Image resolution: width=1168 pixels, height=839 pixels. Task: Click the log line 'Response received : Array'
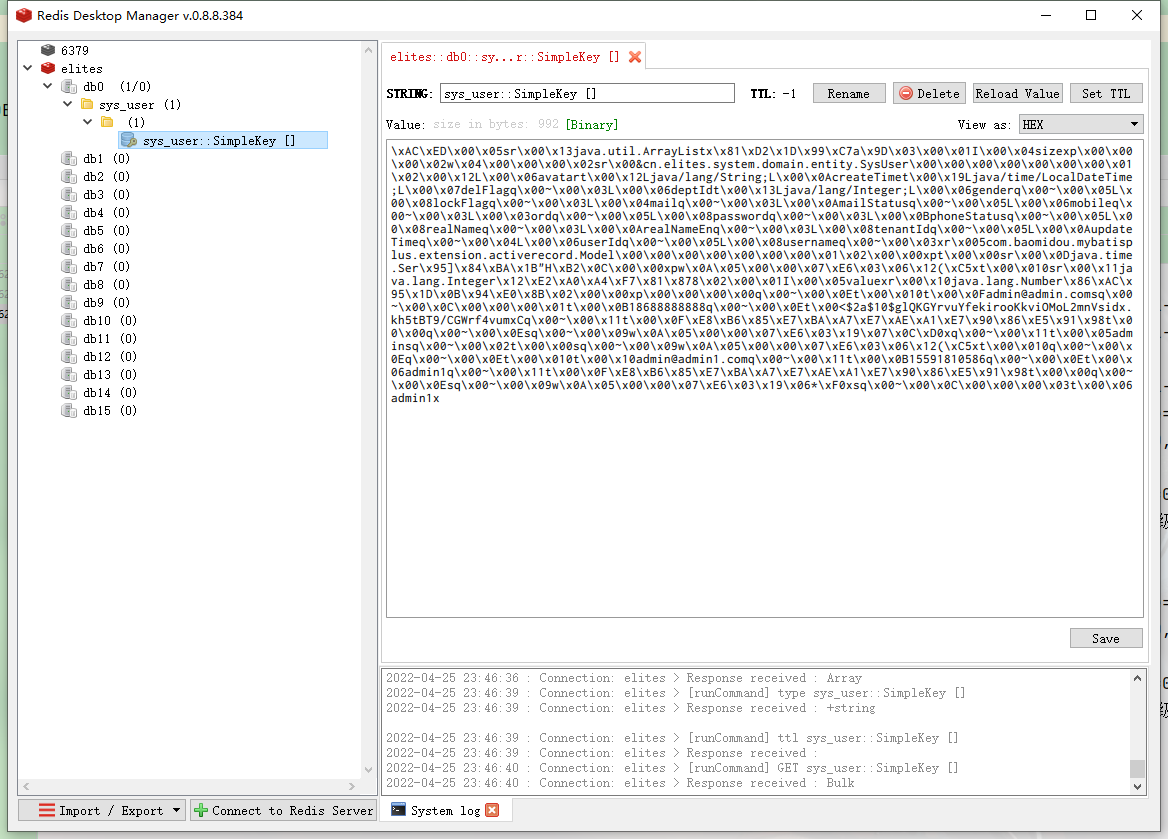click(x=624, y=678)
